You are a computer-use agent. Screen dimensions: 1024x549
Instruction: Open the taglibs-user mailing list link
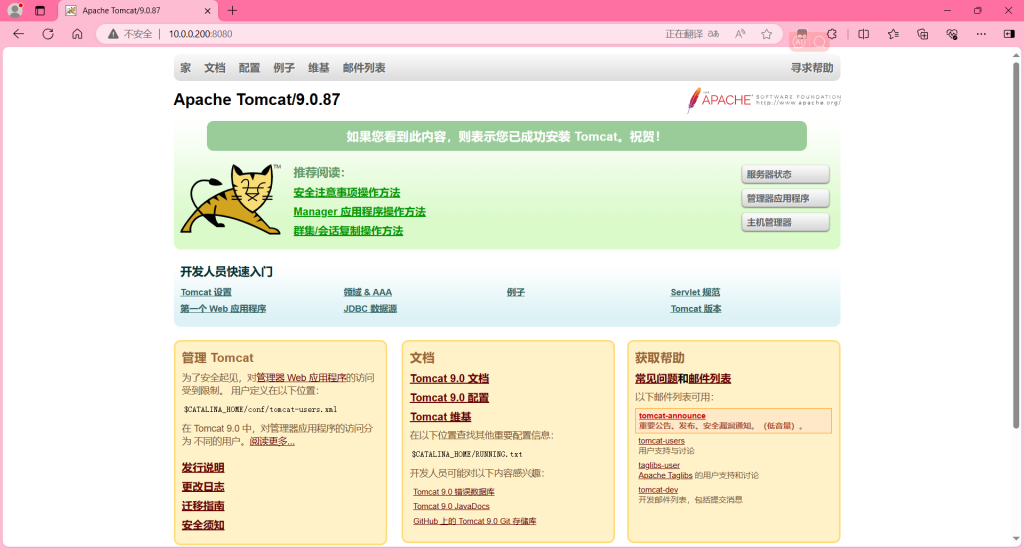[x=659, y=465]
